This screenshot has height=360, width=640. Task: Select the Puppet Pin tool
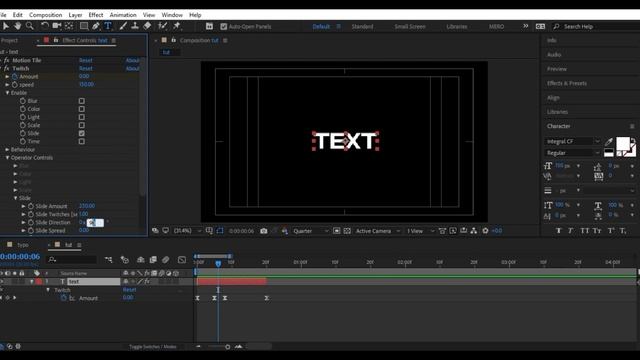click(x=177, y=26)
